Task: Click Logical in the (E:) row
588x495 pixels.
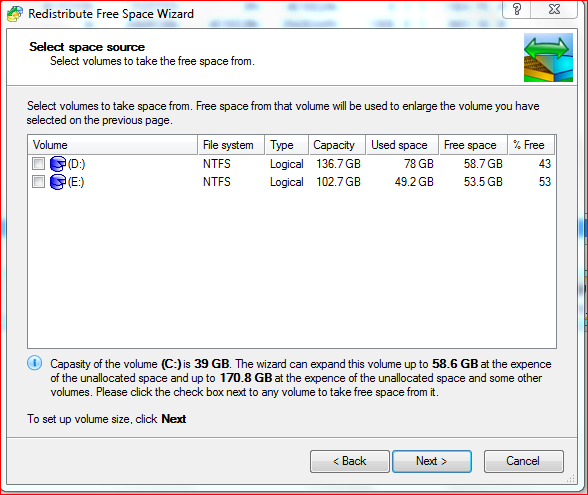Action: (286, 182)
